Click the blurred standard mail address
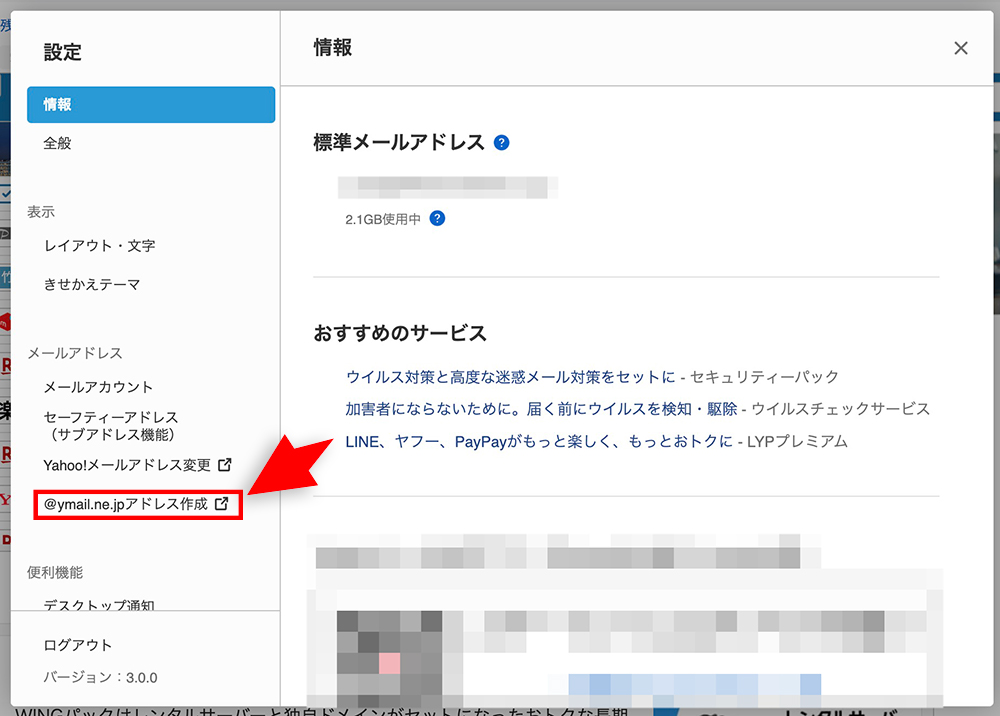1000x716 pixels. point(448,187)
